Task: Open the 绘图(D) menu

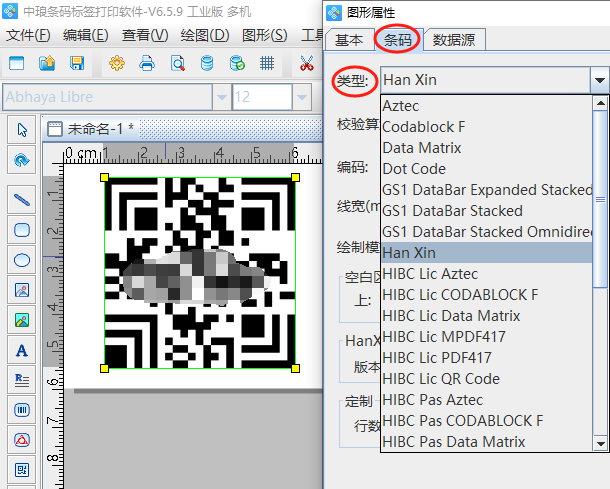Action: click(x=206, y=35)
